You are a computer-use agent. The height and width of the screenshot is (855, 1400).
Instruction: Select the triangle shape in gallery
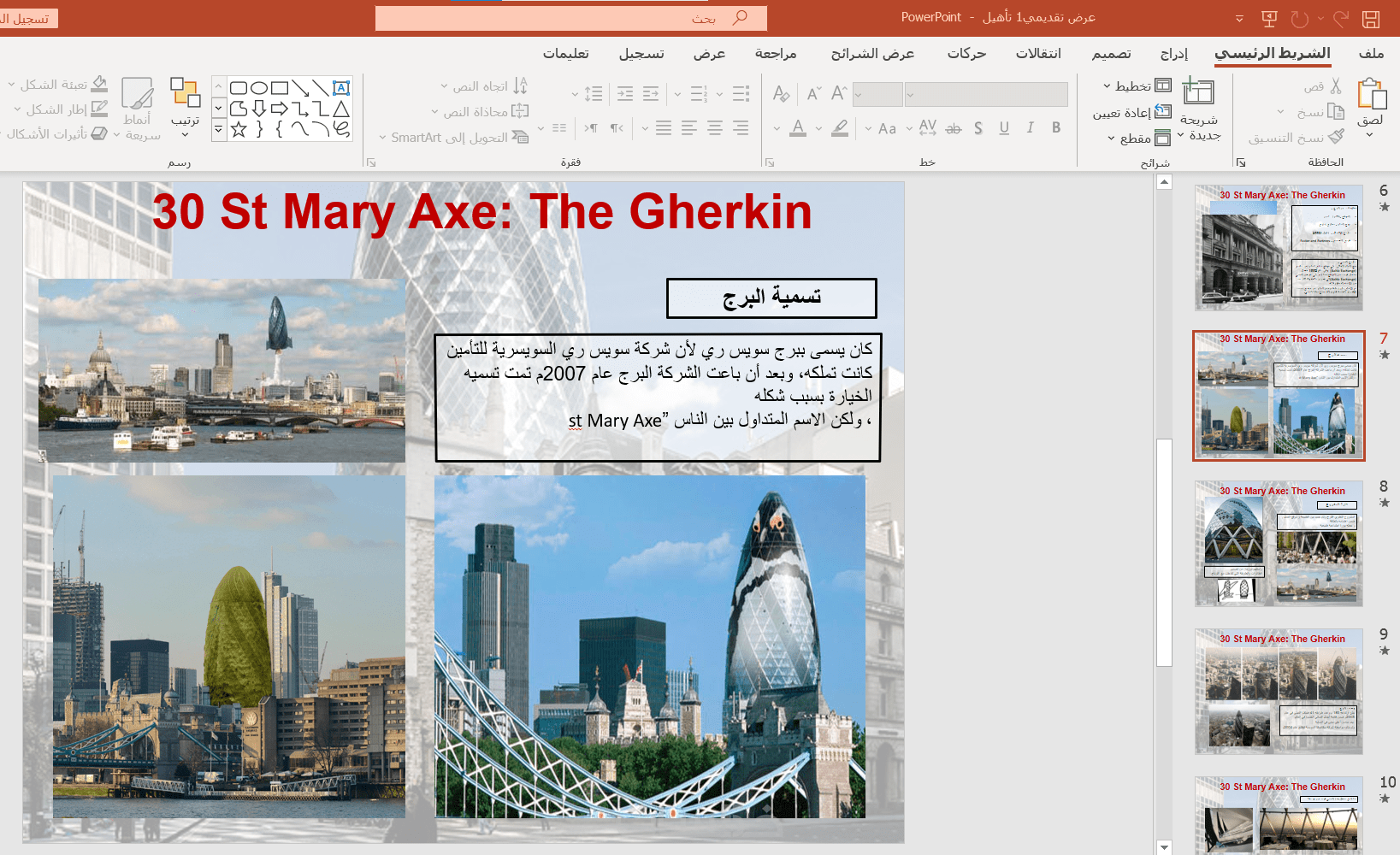[x=341, y=109]
